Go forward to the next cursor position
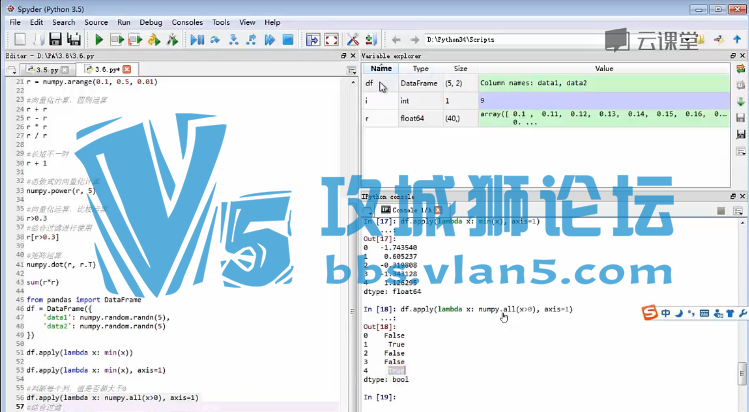The width and height of the screenshot is (749, 412). [414, 40]
